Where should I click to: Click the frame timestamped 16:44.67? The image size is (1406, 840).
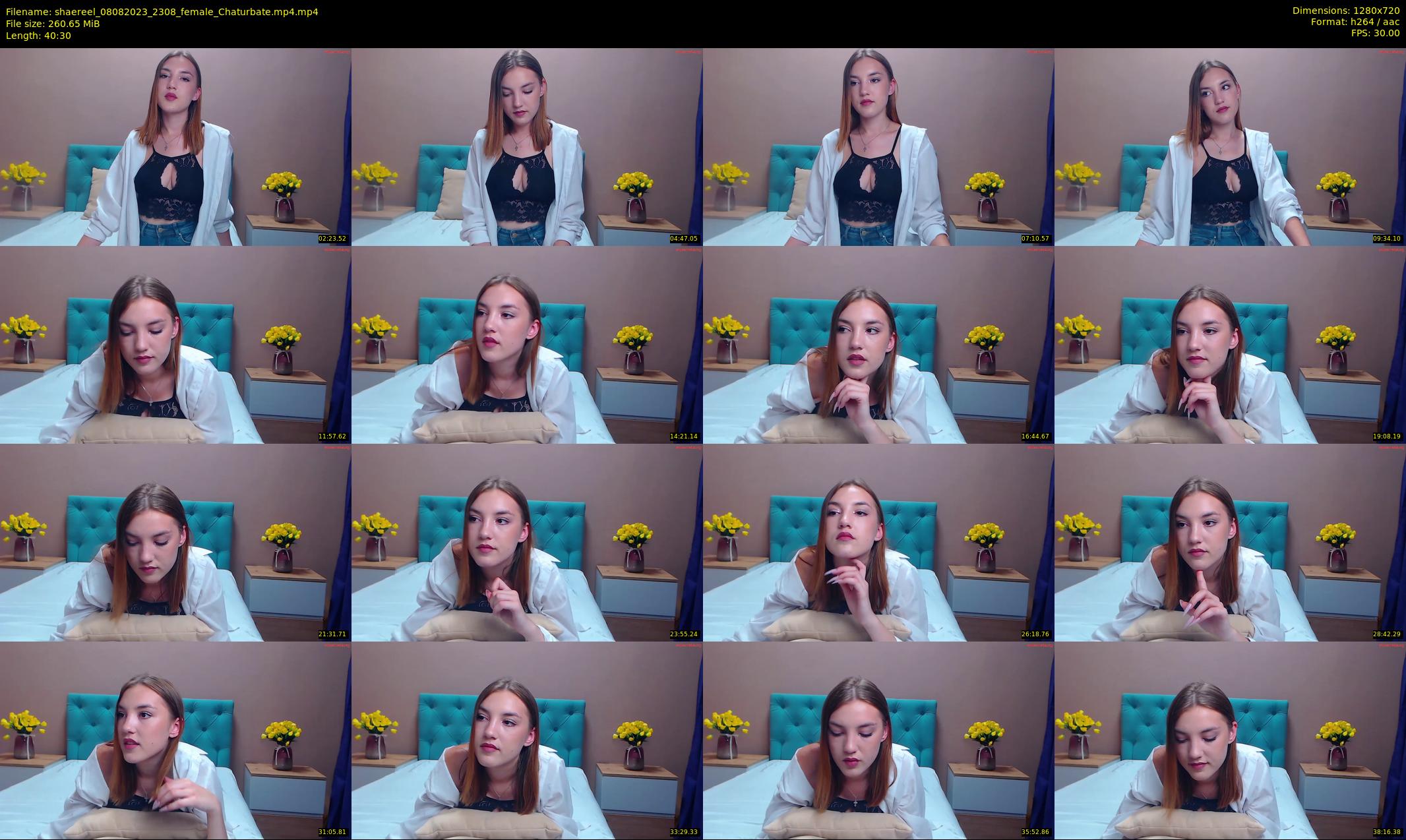[878, 344]
